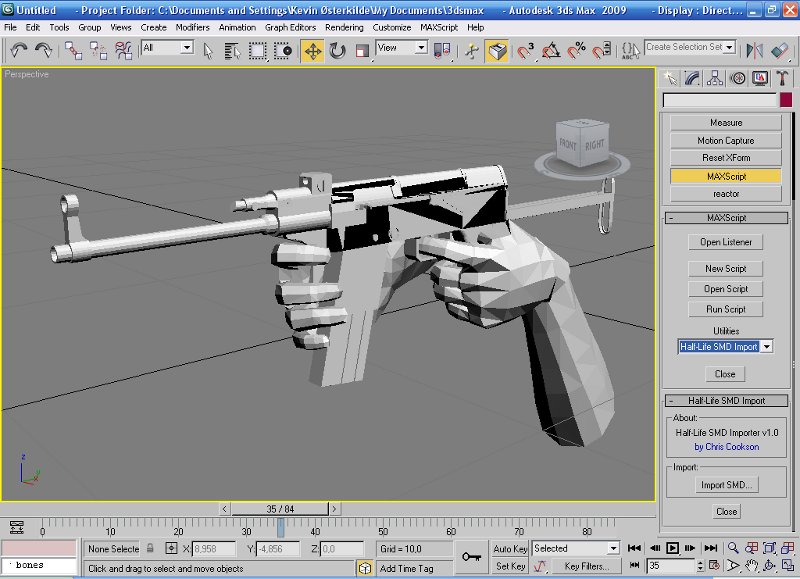The image size is (800, 579).
Task: Click the Set Keys large key icon
Action: tap(471, 557)
